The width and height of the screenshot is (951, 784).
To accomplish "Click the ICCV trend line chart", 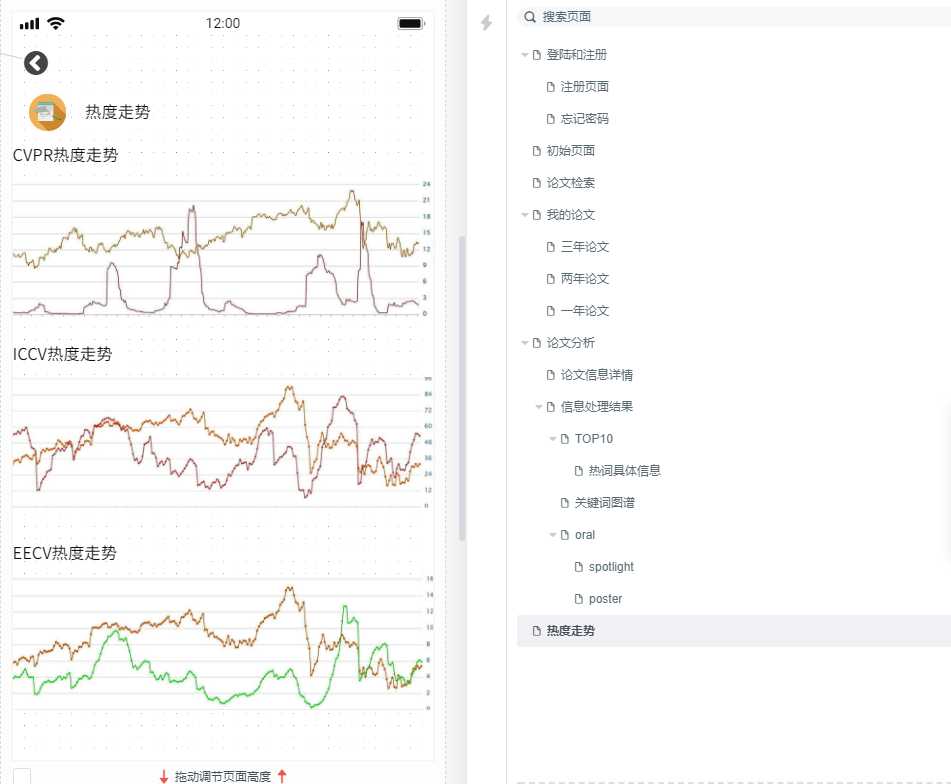I will tap(221, 443).
